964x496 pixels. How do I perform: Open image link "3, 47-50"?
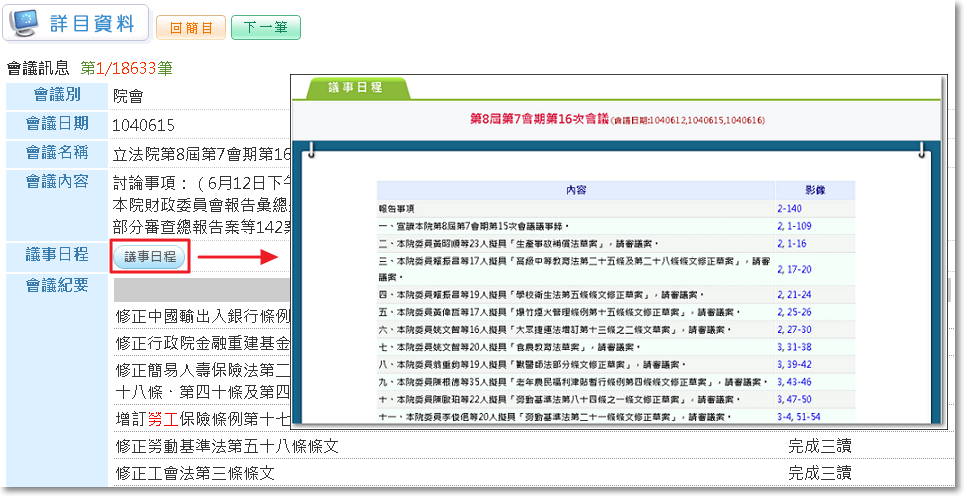point(794,398)
